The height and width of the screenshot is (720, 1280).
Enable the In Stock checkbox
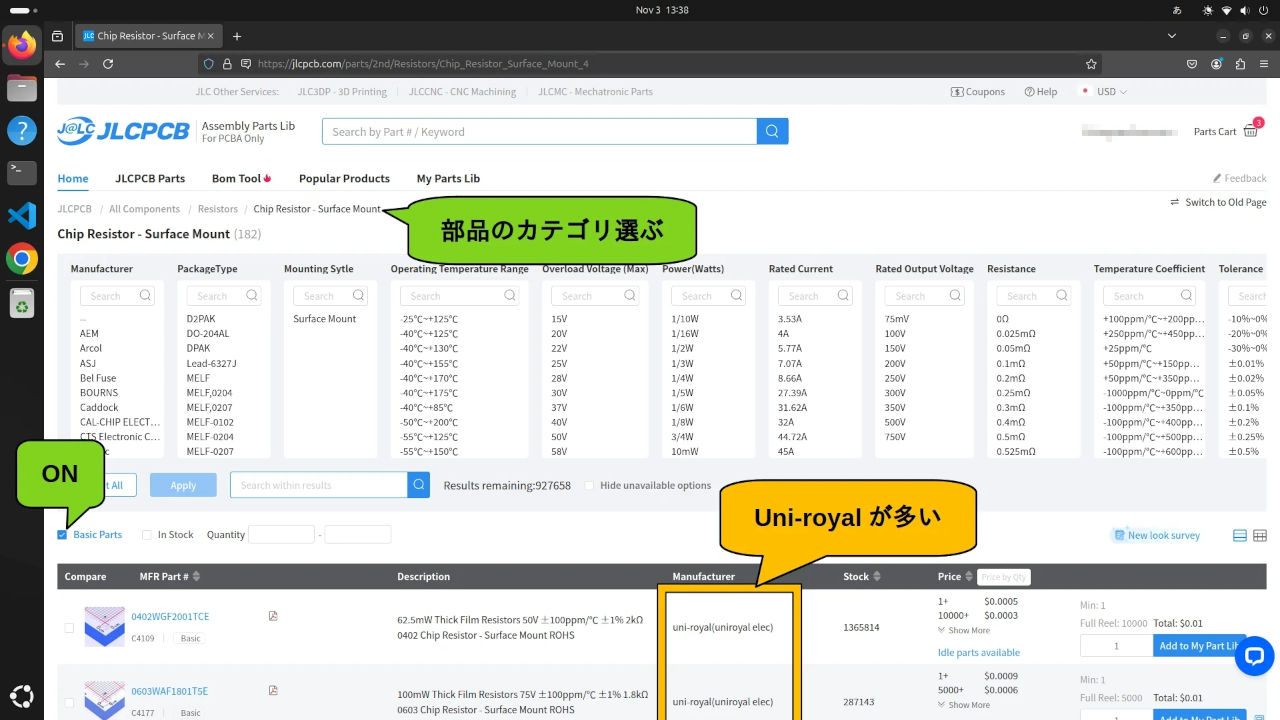pyautogui.click(x=147, y=535)
